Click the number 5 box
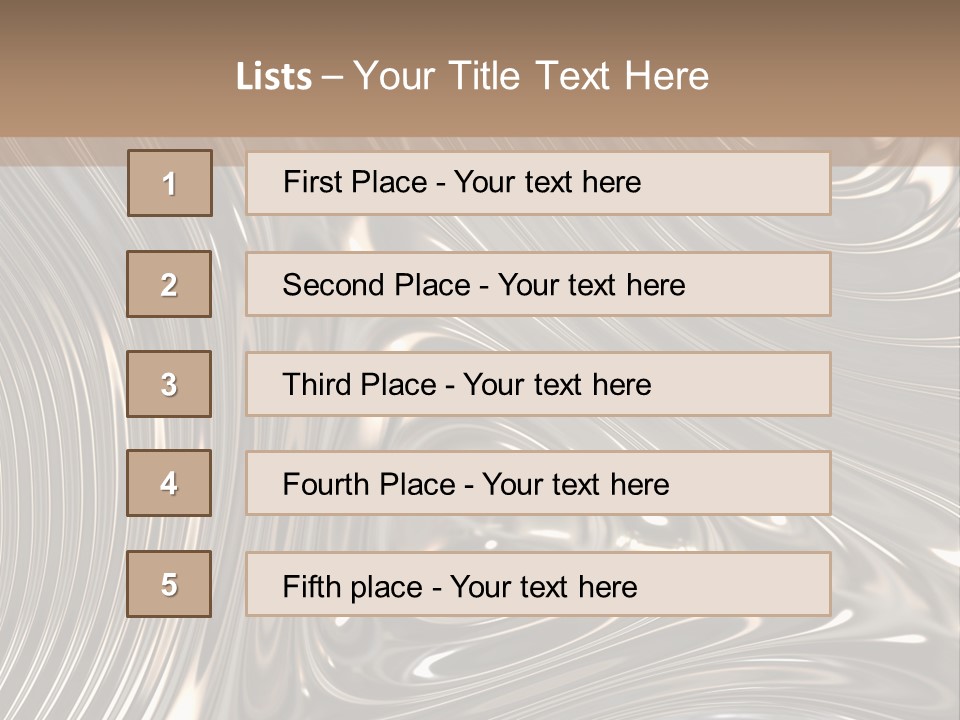 [x=169, y=584]
